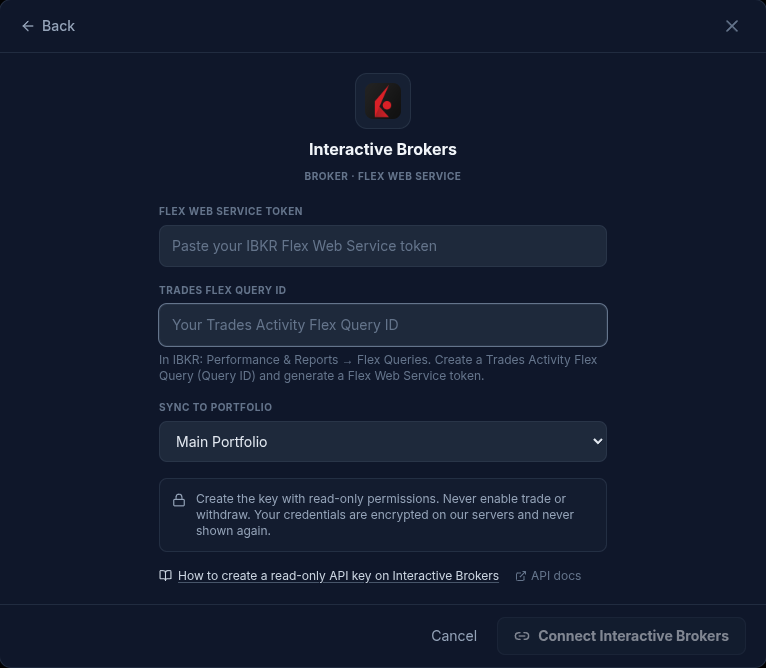
Task: Go back using the Back arrow button
Action: (x=48, y=26)
